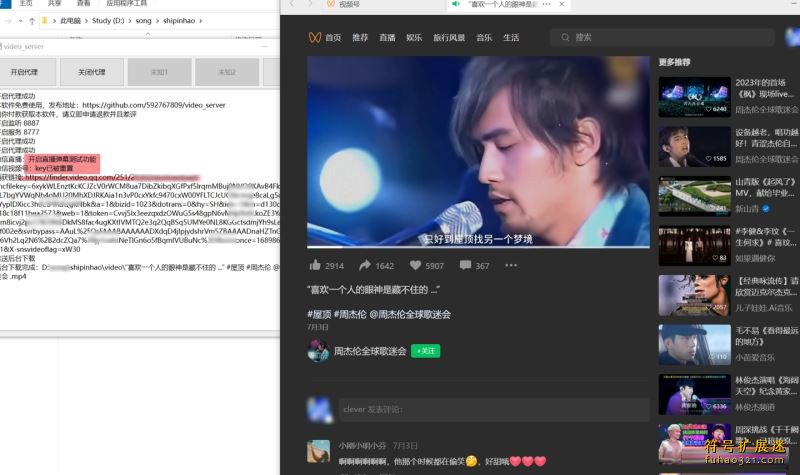Expand the chevron after 此电脑 in path
800x475 pixels.
[x=86, y=21]
